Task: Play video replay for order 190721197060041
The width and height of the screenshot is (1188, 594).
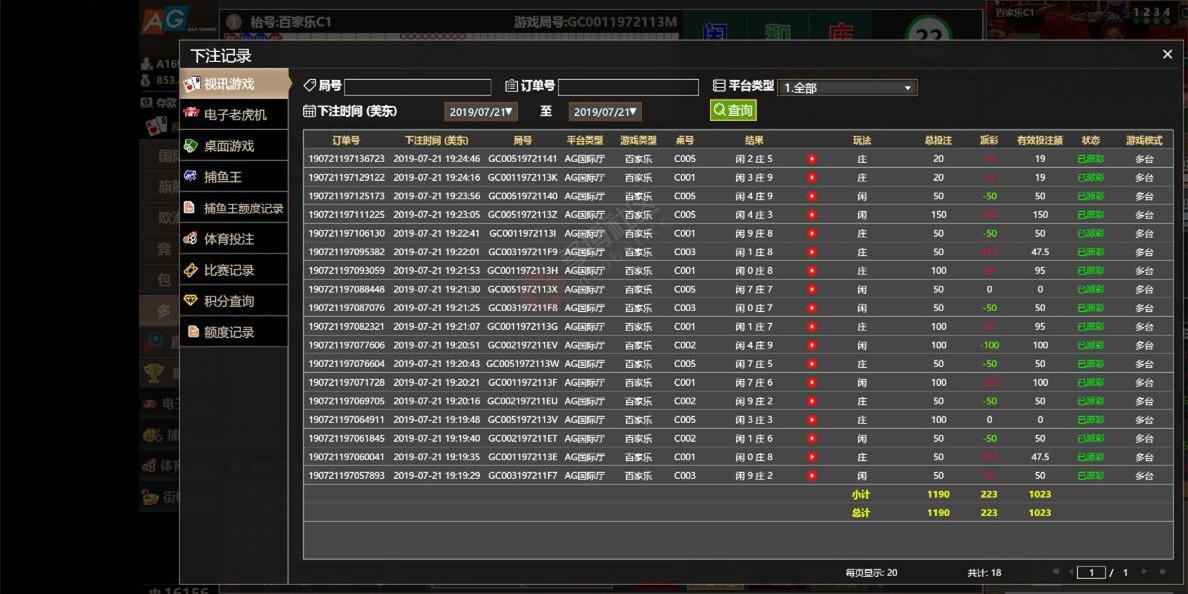Action: tap(811, 457)
